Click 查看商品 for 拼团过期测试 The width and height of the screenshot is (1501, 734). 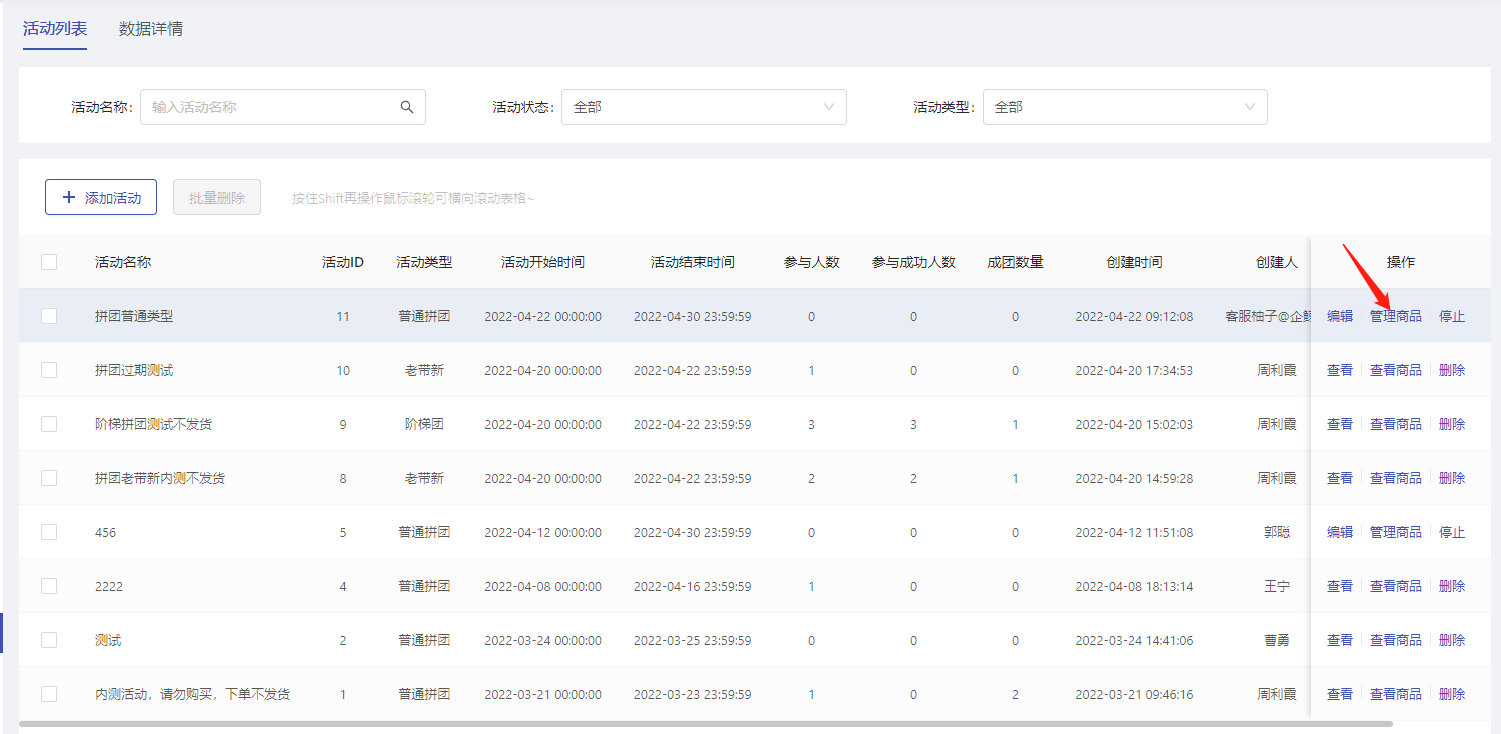coord(1396,370)
